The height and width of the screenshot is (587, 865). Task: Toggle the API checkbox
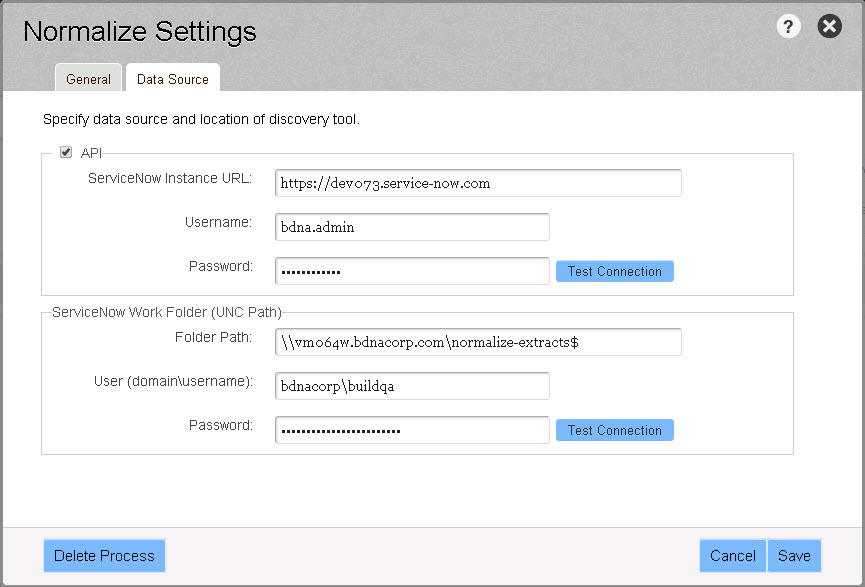(66, 152)
